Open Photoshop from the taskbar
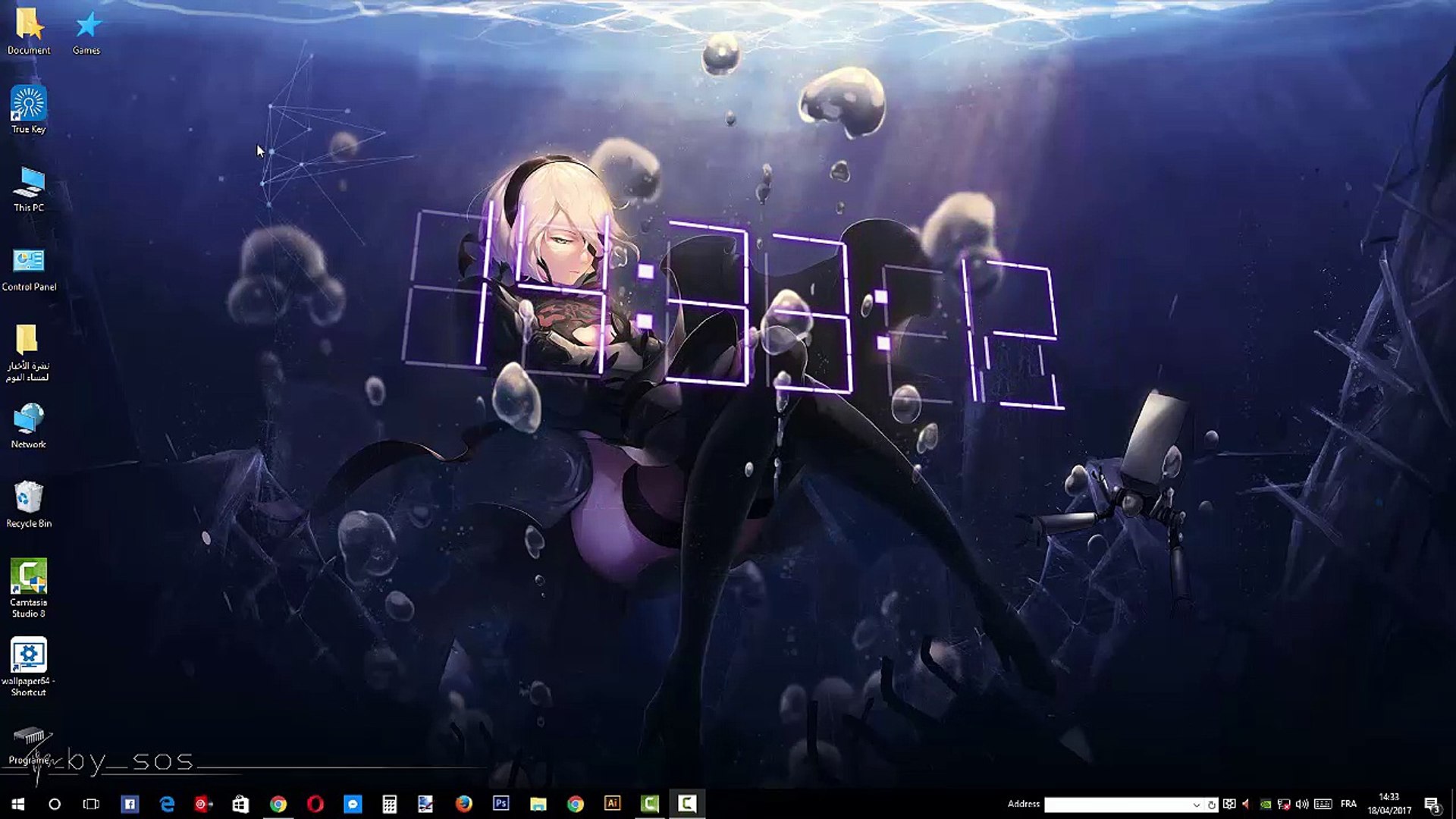The image size is (1456, 819). 500,804
